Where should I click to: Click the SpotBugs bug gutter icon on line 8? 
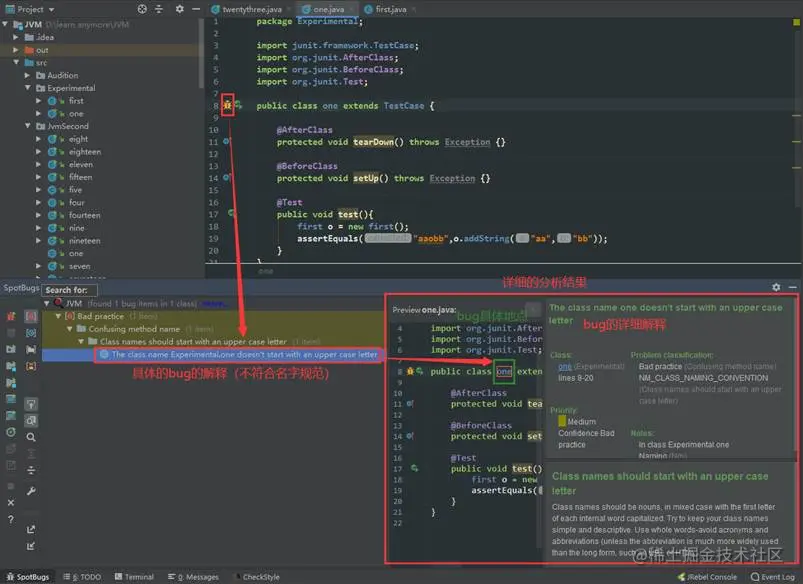(x=227, y=105)
